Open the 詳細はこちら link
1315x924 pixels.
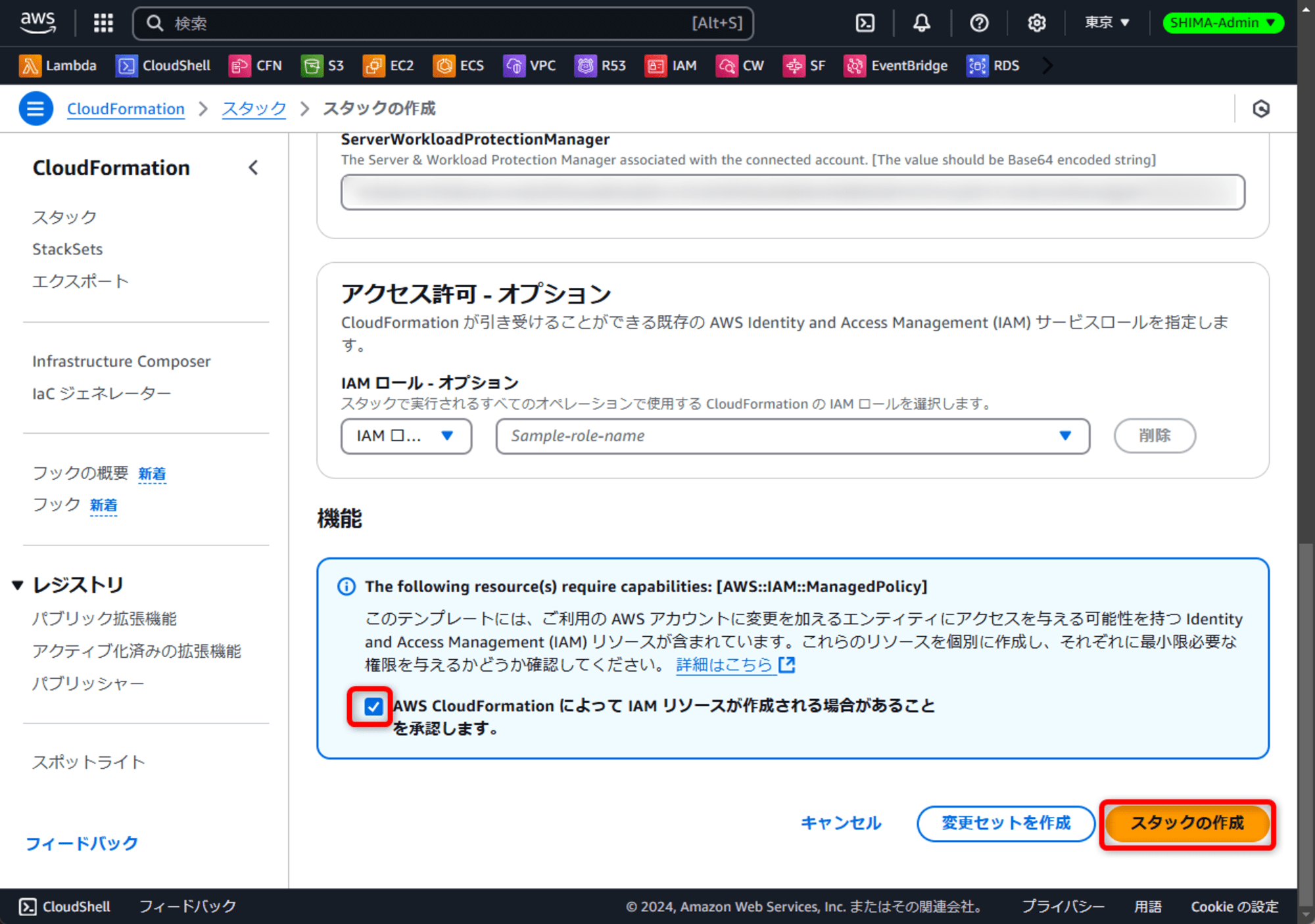[x=736, y=665]
